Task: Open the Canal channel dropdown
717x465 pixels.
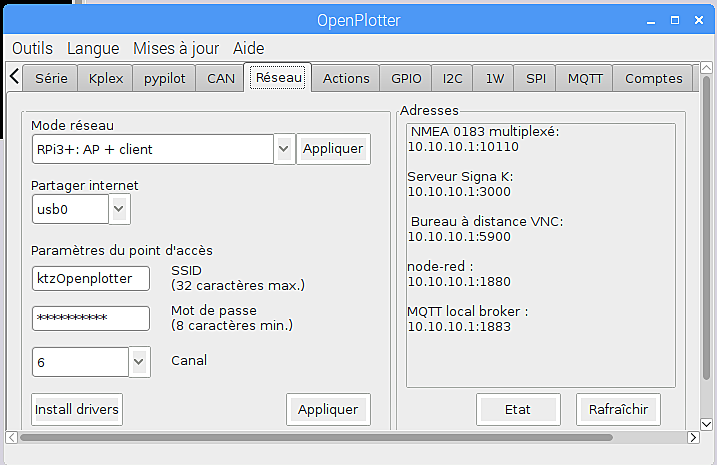Action: (139, 362)
